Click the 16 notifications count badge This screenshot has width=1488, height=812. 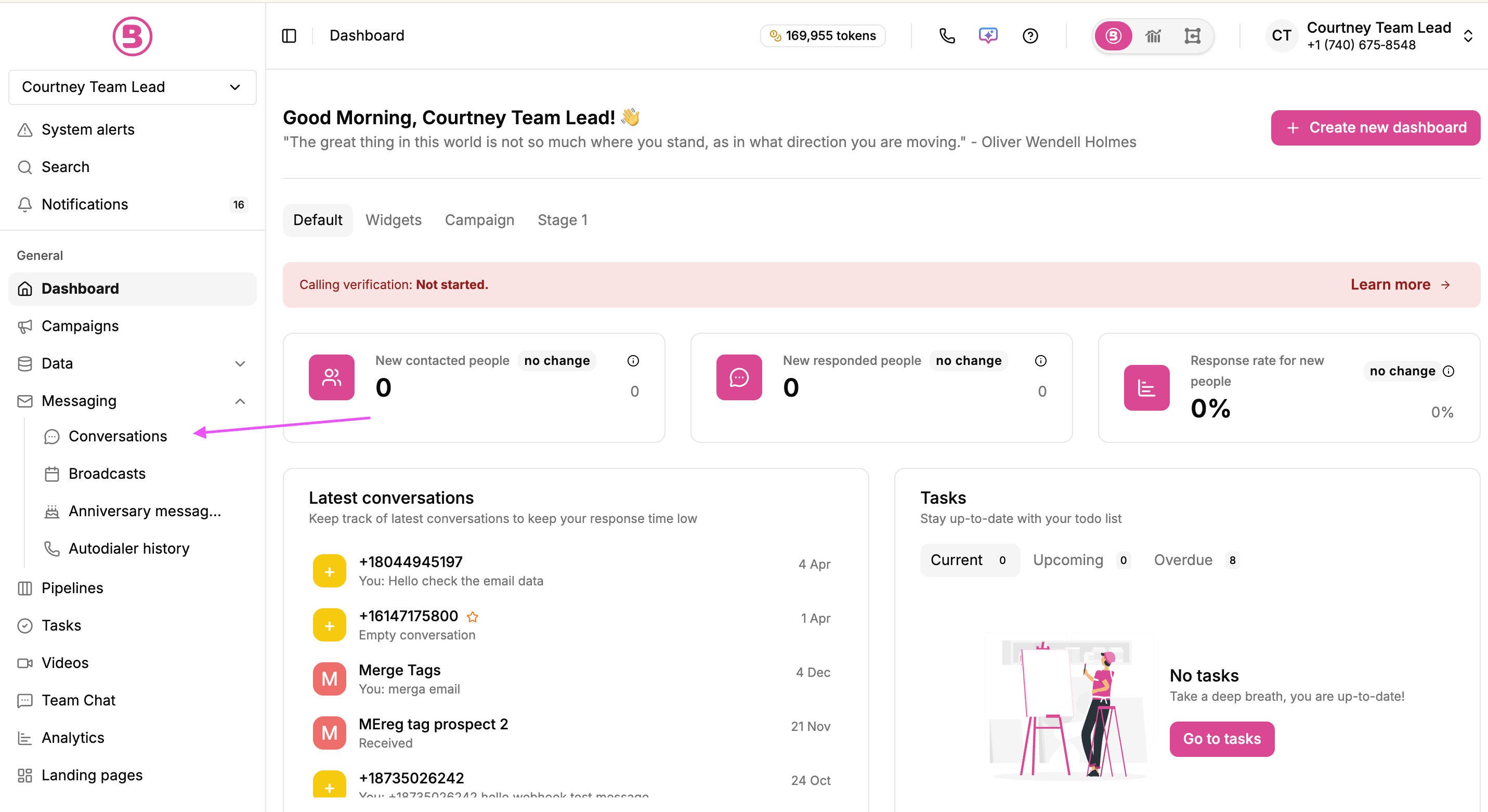239,204
